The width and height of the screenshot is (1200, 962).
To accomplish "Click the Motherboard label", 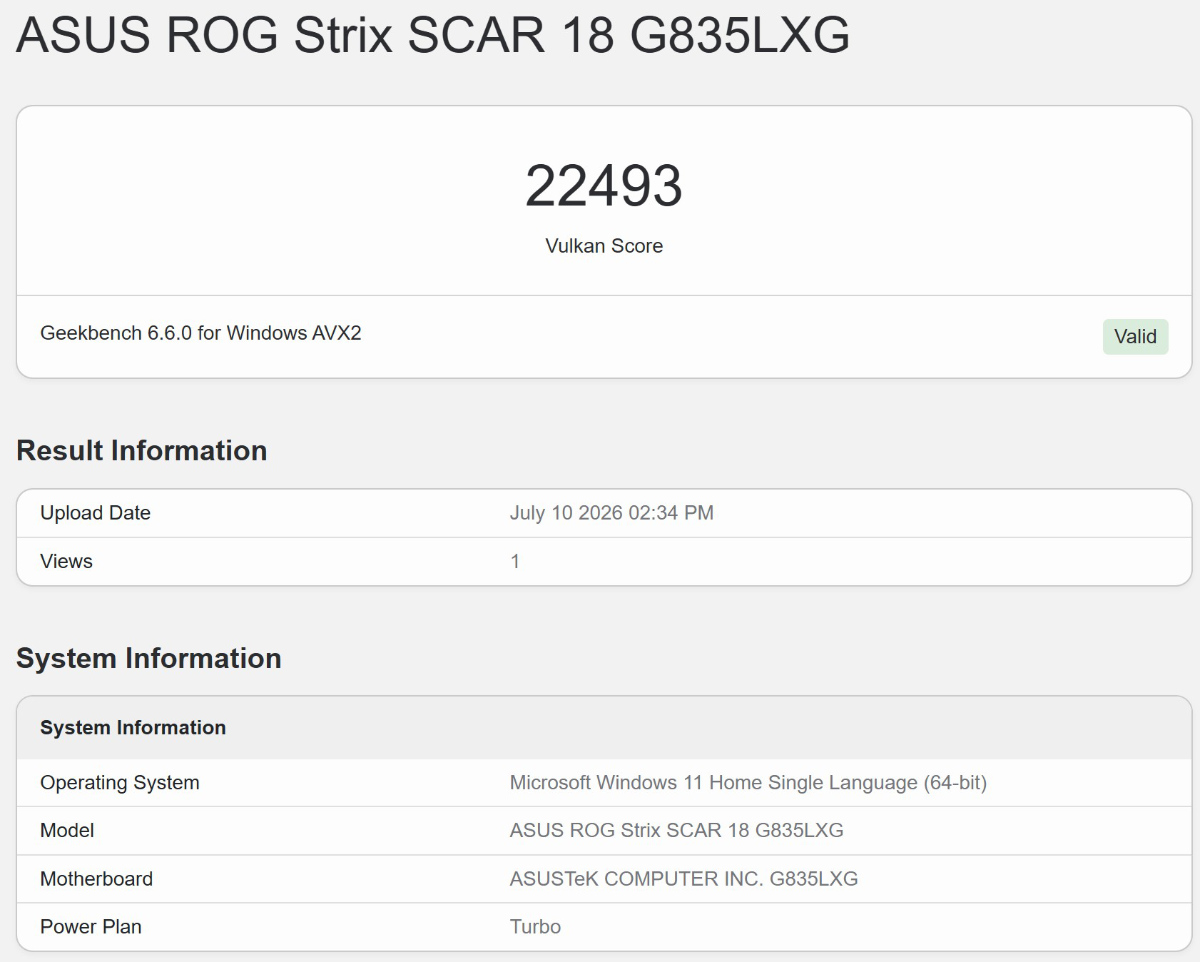I will tap(96, 879).
